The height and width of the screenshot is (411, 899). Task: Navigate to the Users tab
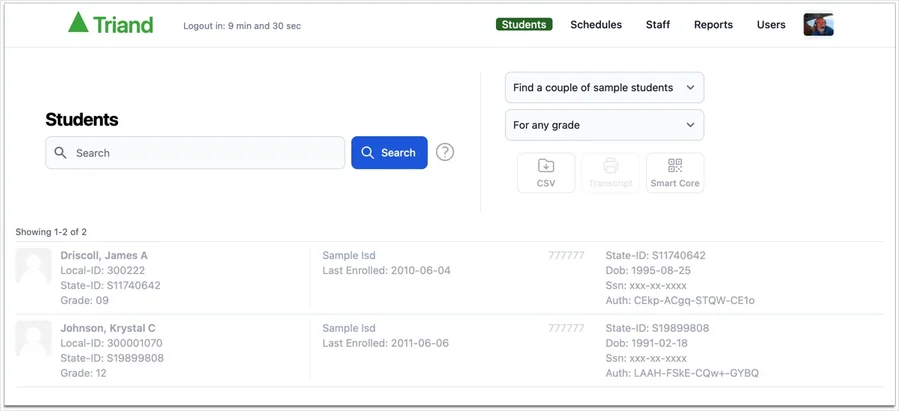tap(771, 25)
